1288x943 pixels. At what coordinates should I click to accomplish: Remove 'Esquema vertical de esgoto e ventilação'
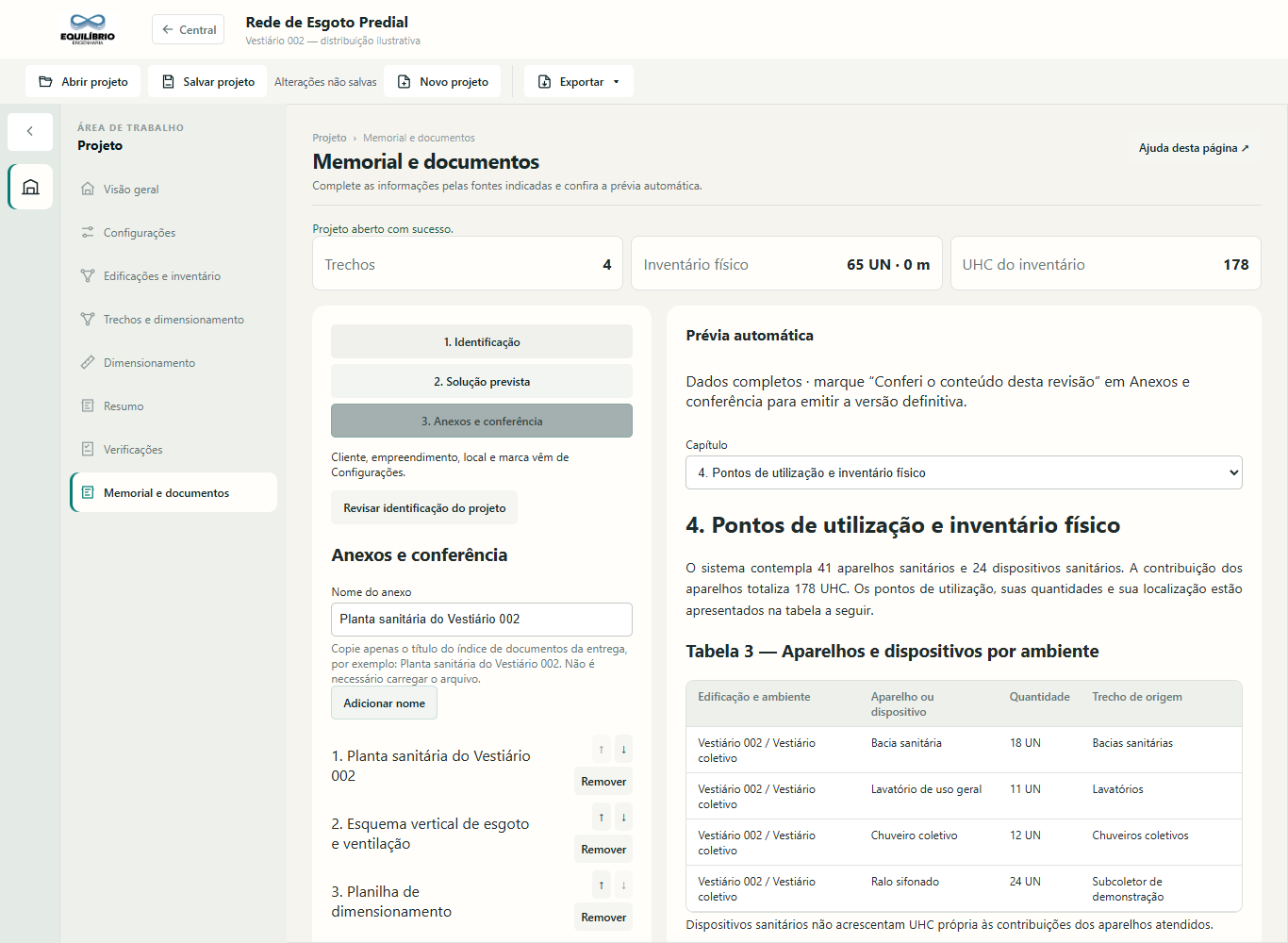coord(603,850)
